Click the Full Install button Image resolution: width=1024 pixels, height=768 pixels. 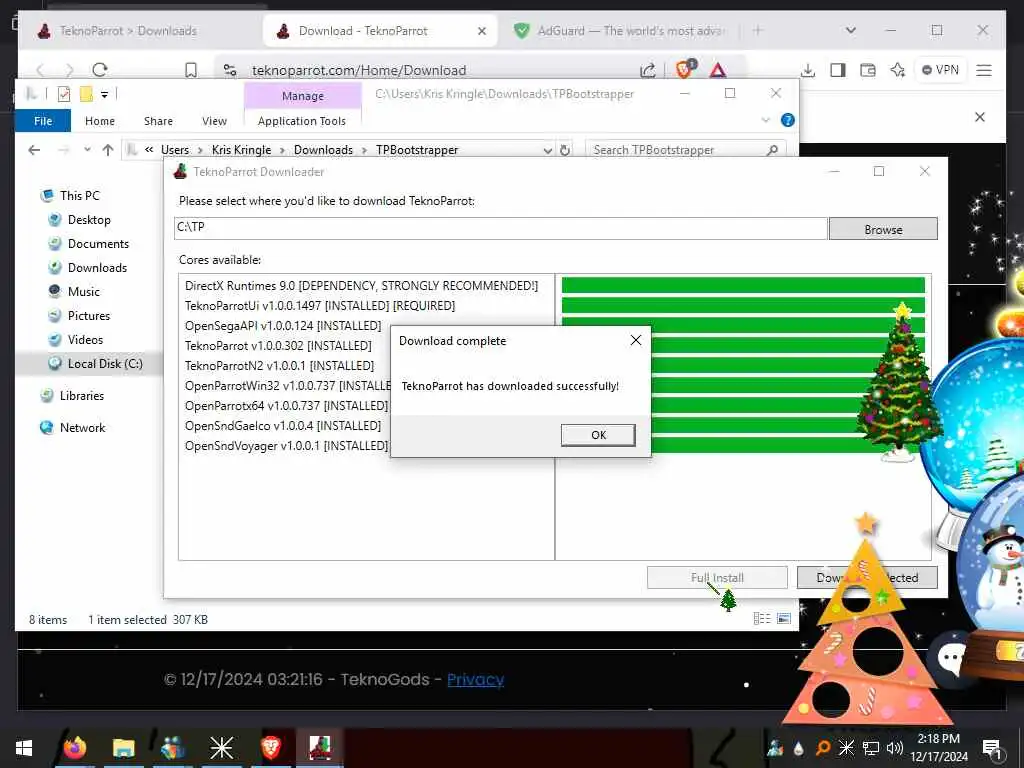click(x=717, y=577)
